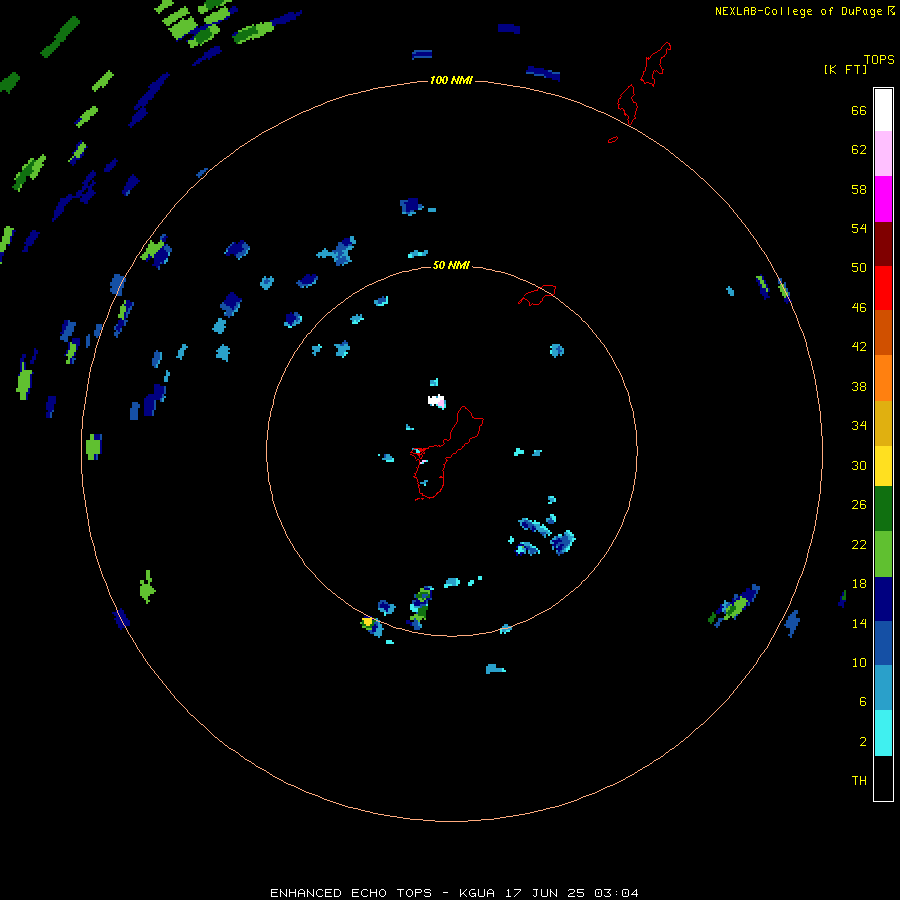Click the dark green legend swatch
Image resolution: width=900 pixels, height=900 pixels.
pyautogui.click(x=883, y=509)
